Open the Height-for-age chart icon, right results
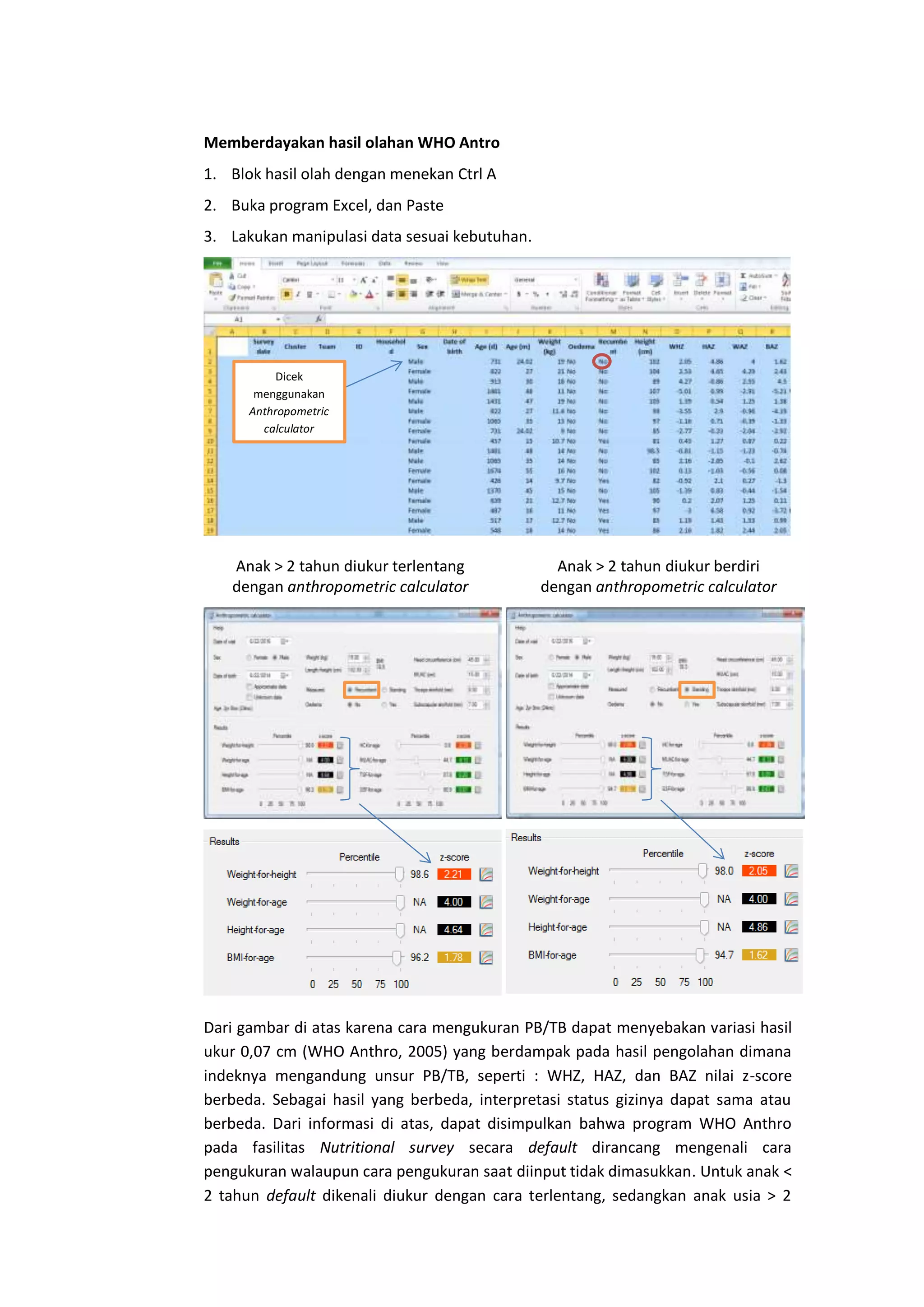The image size is (924, 1307). point(791,927)
